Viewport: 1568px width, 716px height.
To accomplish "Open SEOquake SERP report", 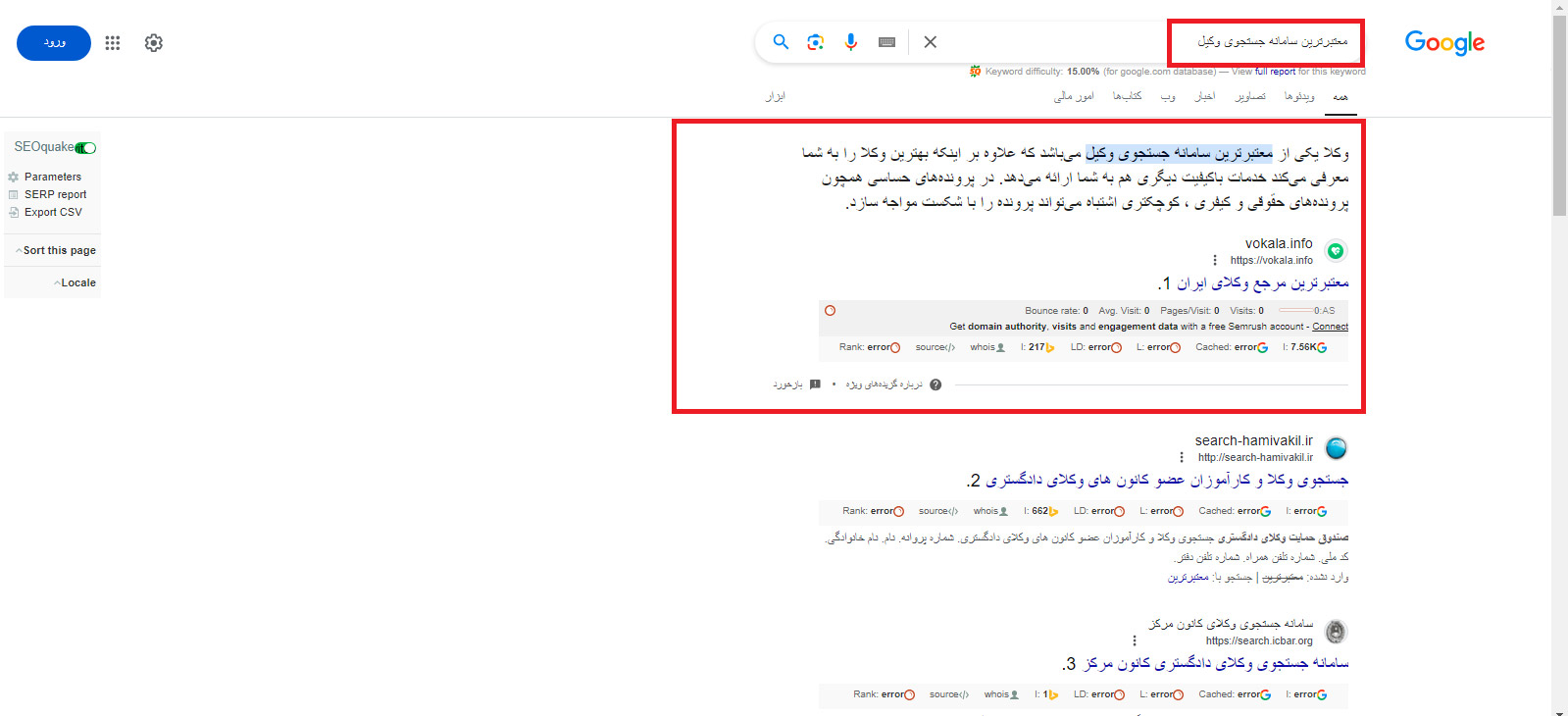I will pos(55,194).
